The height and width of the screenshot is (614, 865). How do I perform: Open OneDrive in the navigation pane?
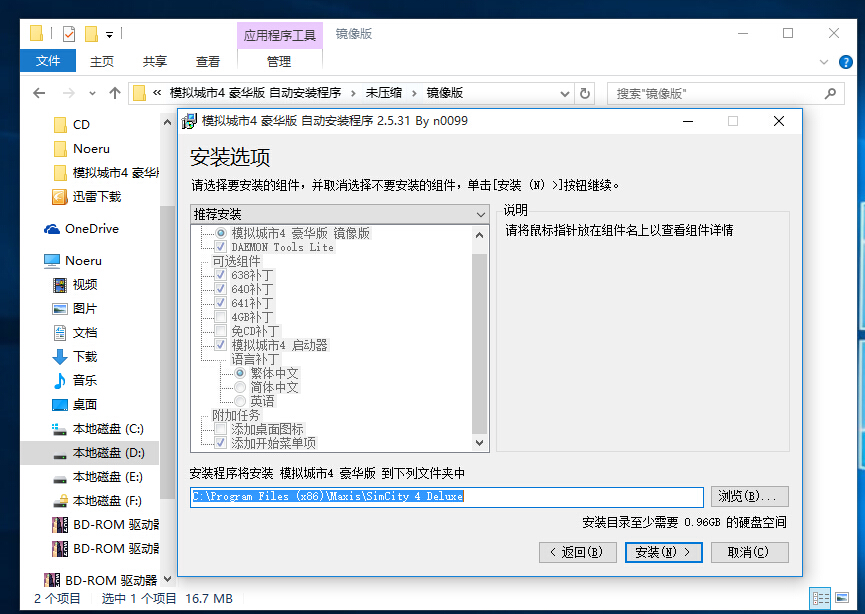click(x=91, y=229)
